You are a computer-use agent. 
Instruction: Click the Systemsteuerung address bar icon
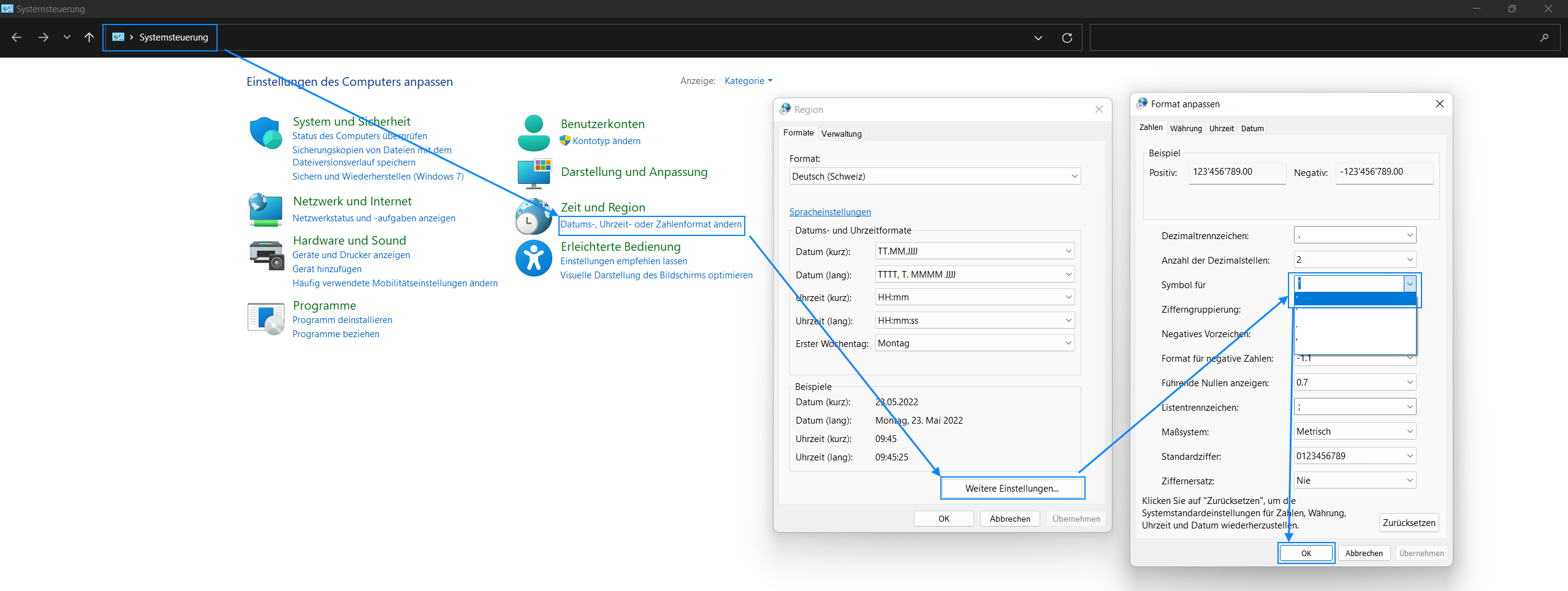click(118, 37)
